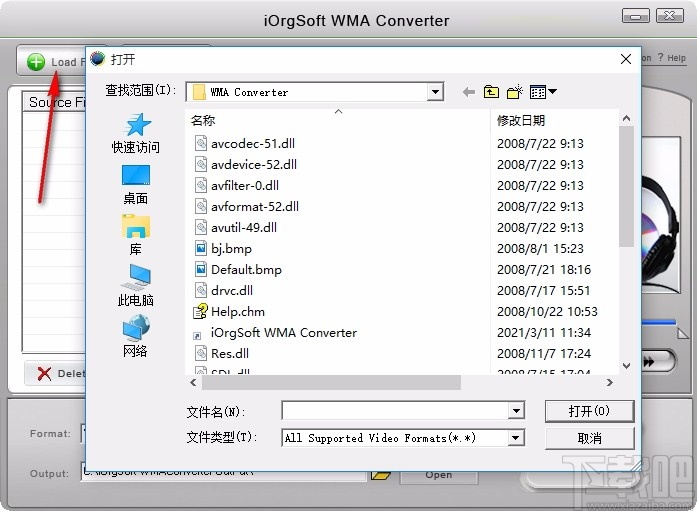Screen dimensions: 697x511
Task: Click the horizontal scrollbar thumb
Action: tap(331, 382)
